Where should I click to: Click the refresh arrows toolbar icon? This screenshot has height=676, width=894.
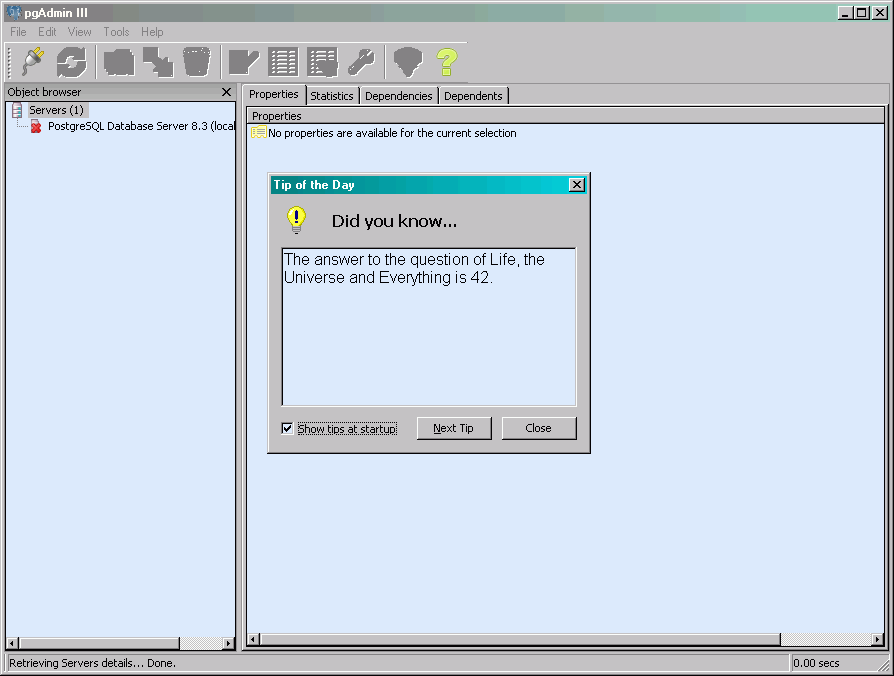[x=71, y=62]
